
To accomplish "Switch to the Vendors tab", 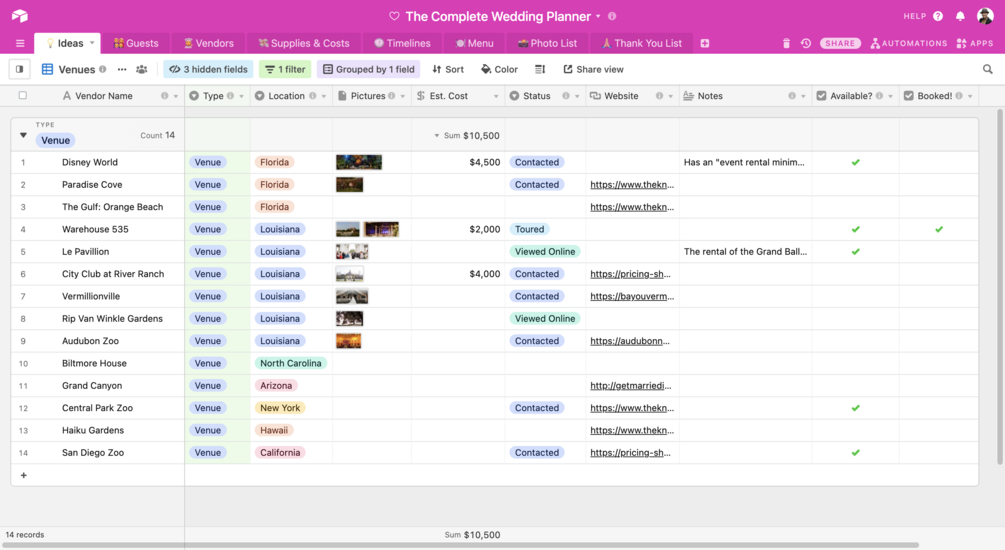I will click(x=208, y=43).
